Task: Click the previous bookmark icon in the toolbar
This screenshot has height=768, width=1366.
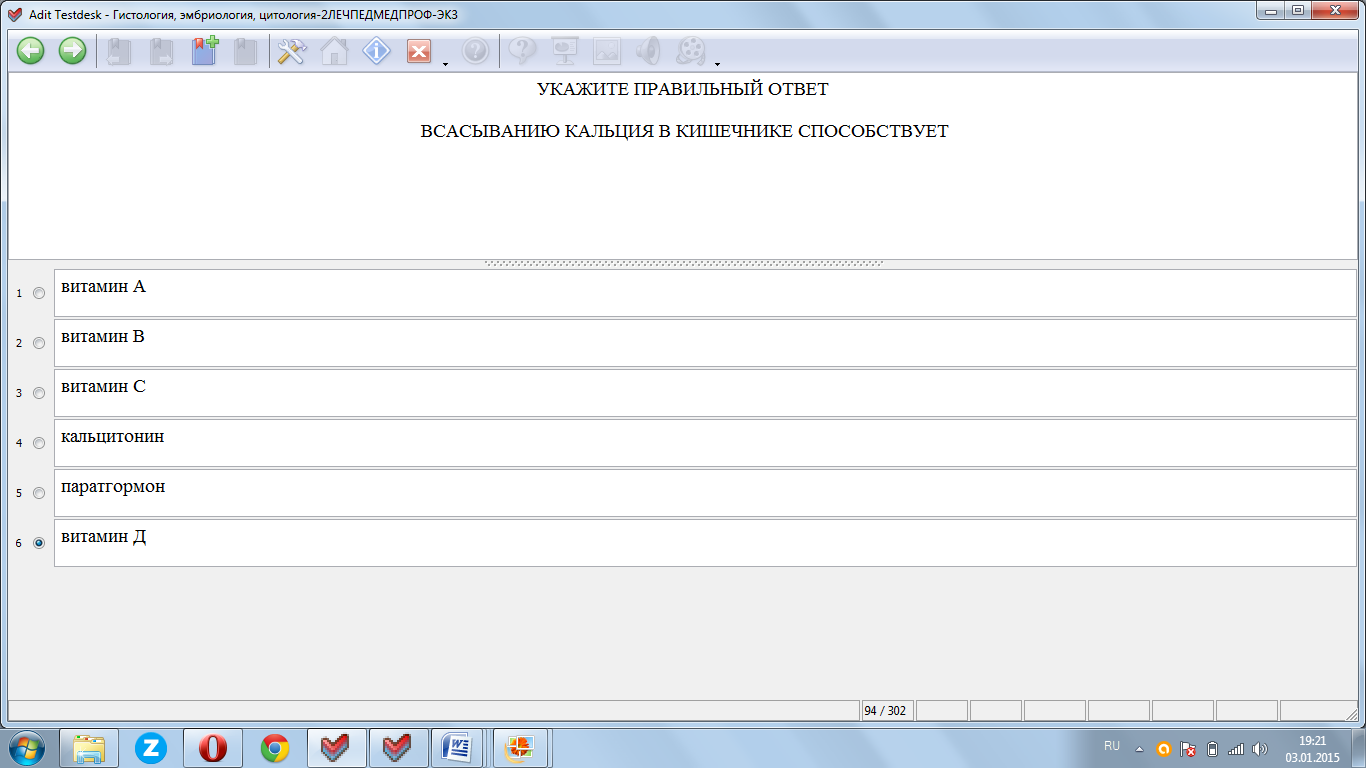Action: pos(119,51)
